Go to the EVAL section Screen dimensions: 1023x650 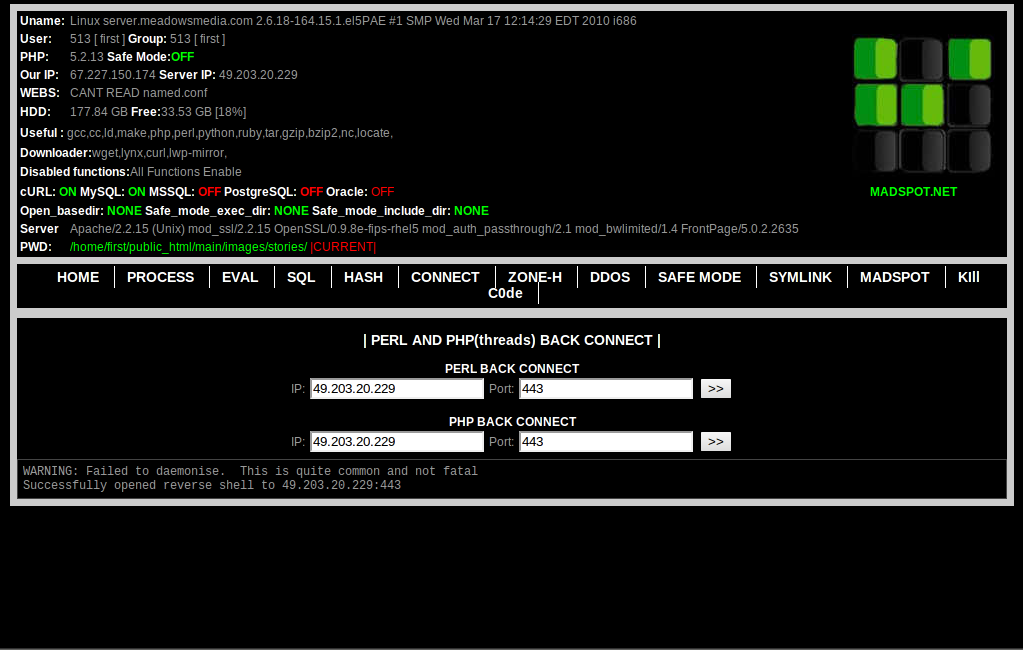pyautogui.click(x=240, y=277)
